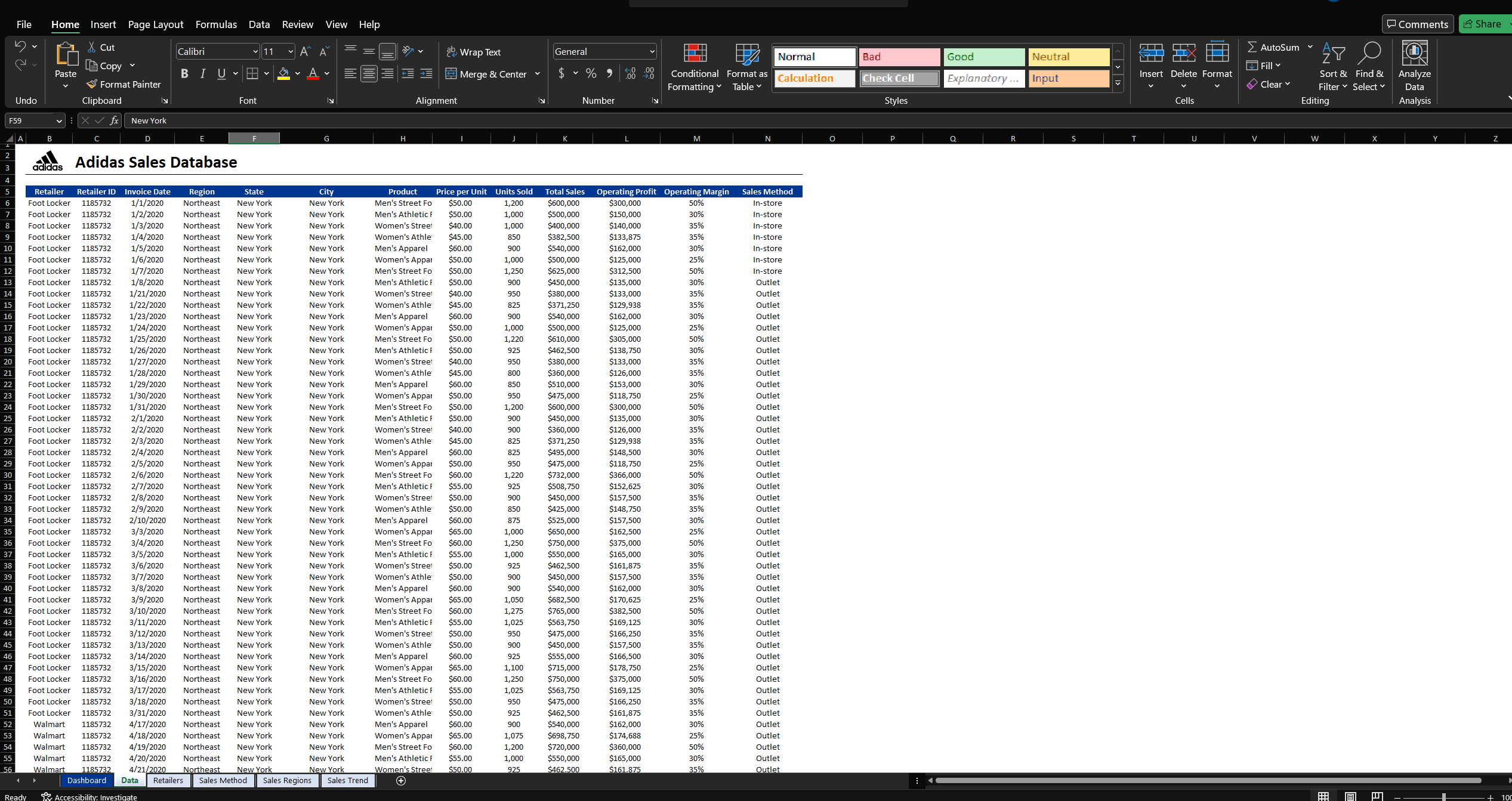This screenshot has width=1512, height=801.
Task: Click the Increase Font Size icon
Action: (x=305, y=51)
